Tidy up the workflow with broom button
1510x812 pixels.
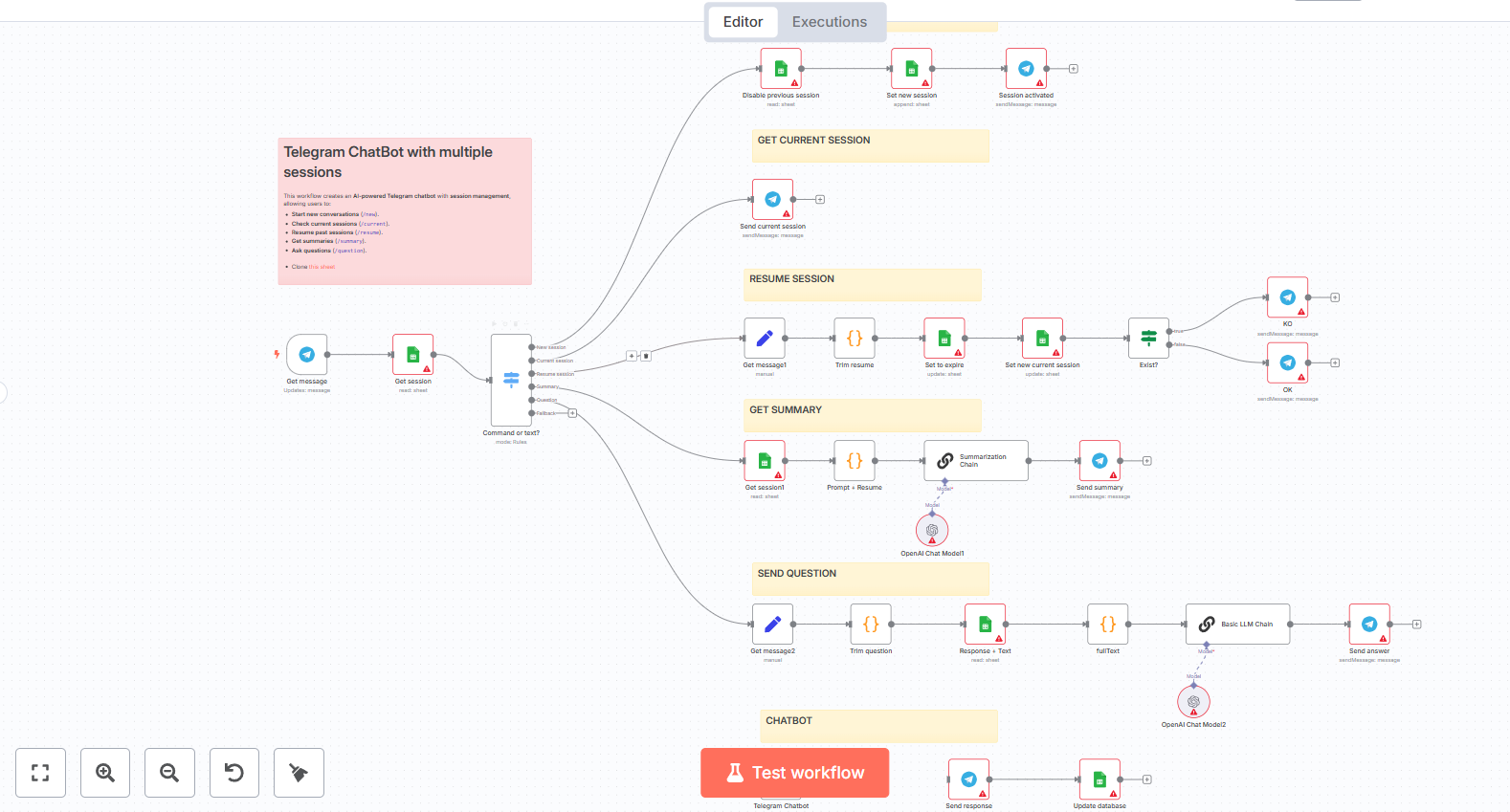pos(299,773)
